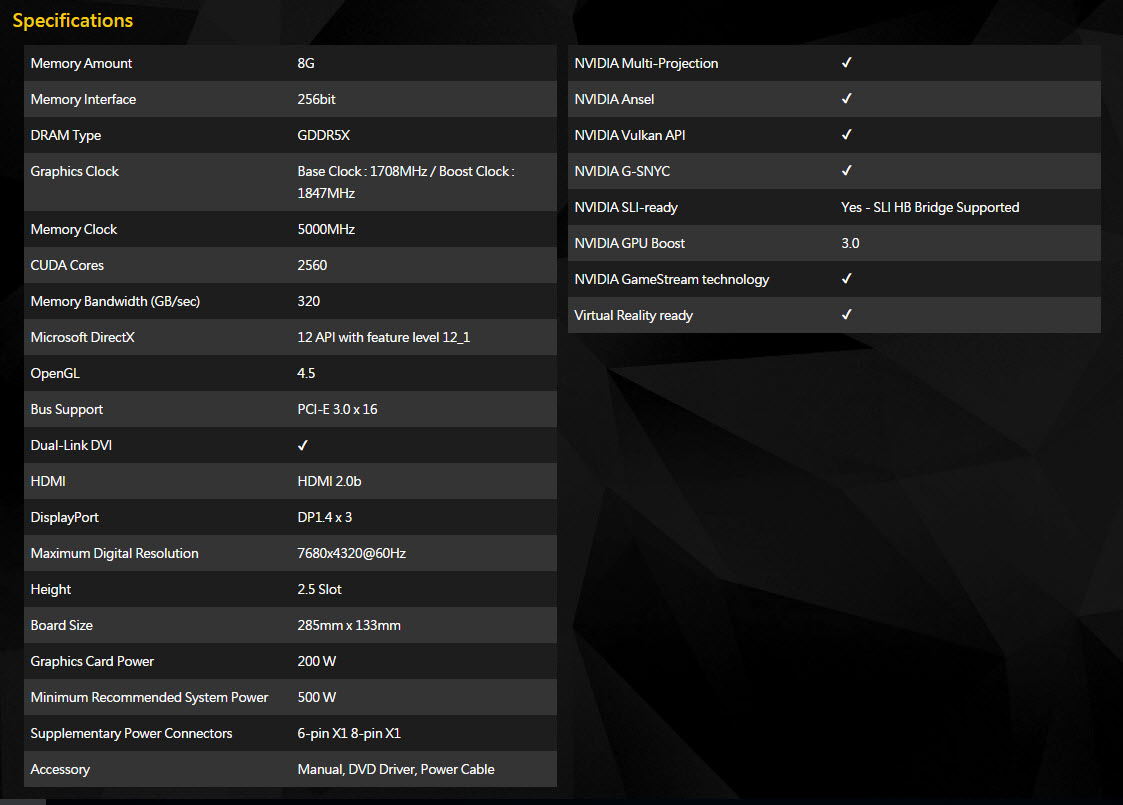
Task: Click the PCI-E 3.0 x 16 value
Action: 337,410
